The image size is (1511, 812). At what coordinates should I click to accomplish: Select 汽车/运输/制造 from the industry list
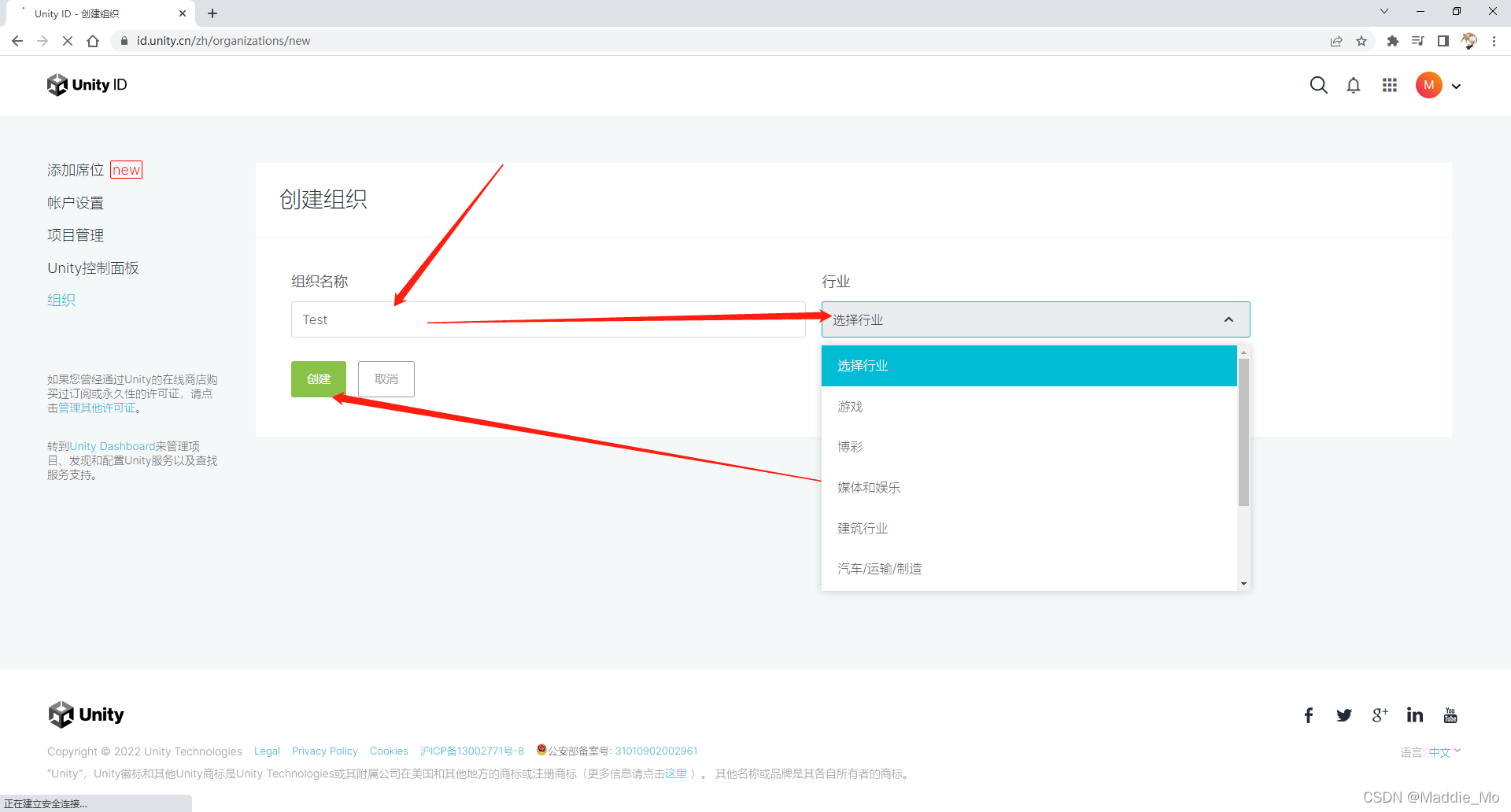(x=1029, y=569)
